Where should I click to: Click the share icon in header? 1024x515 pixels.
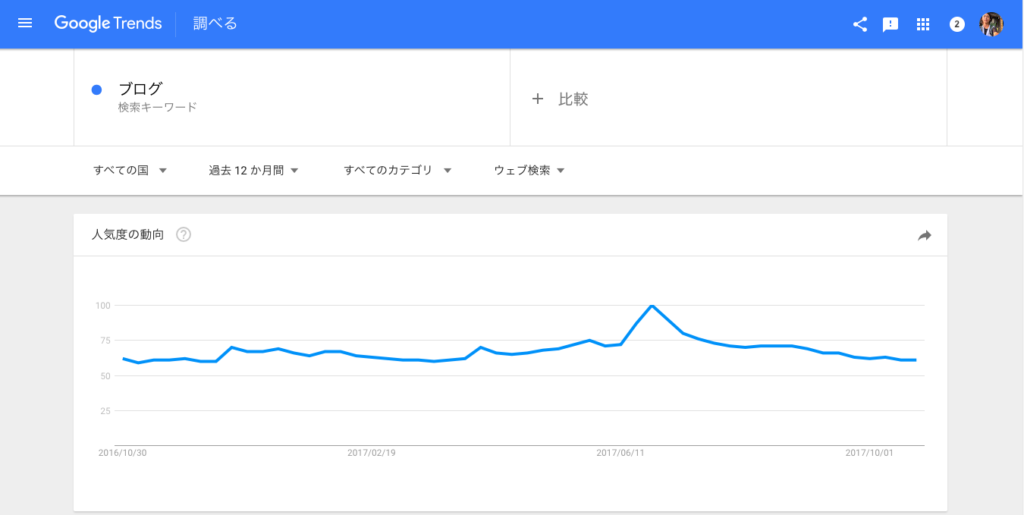(859, 24)
